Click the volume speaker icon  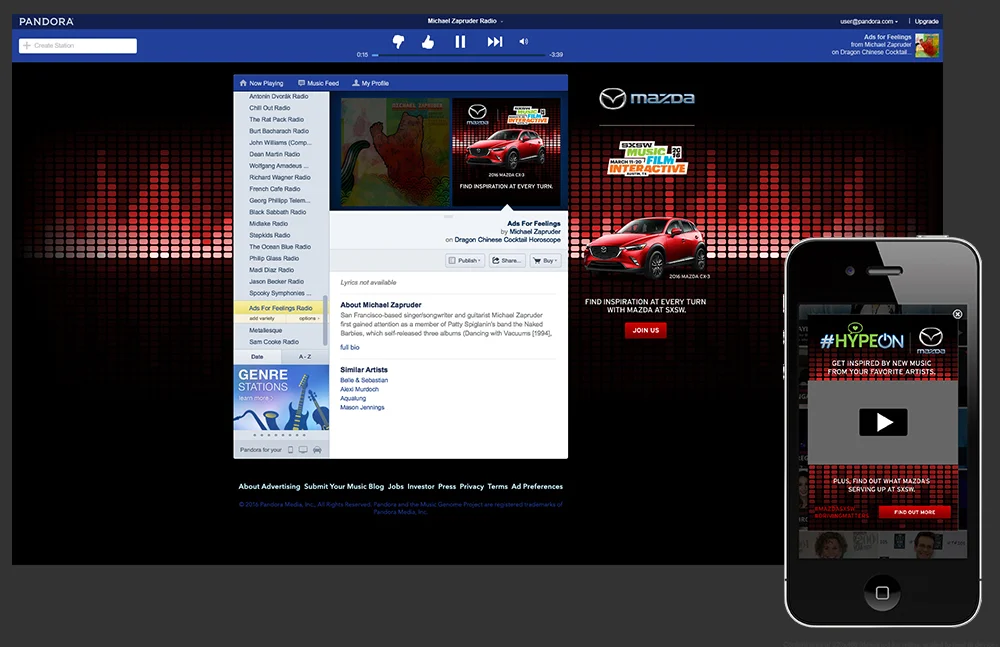click(x=524, y=41)
